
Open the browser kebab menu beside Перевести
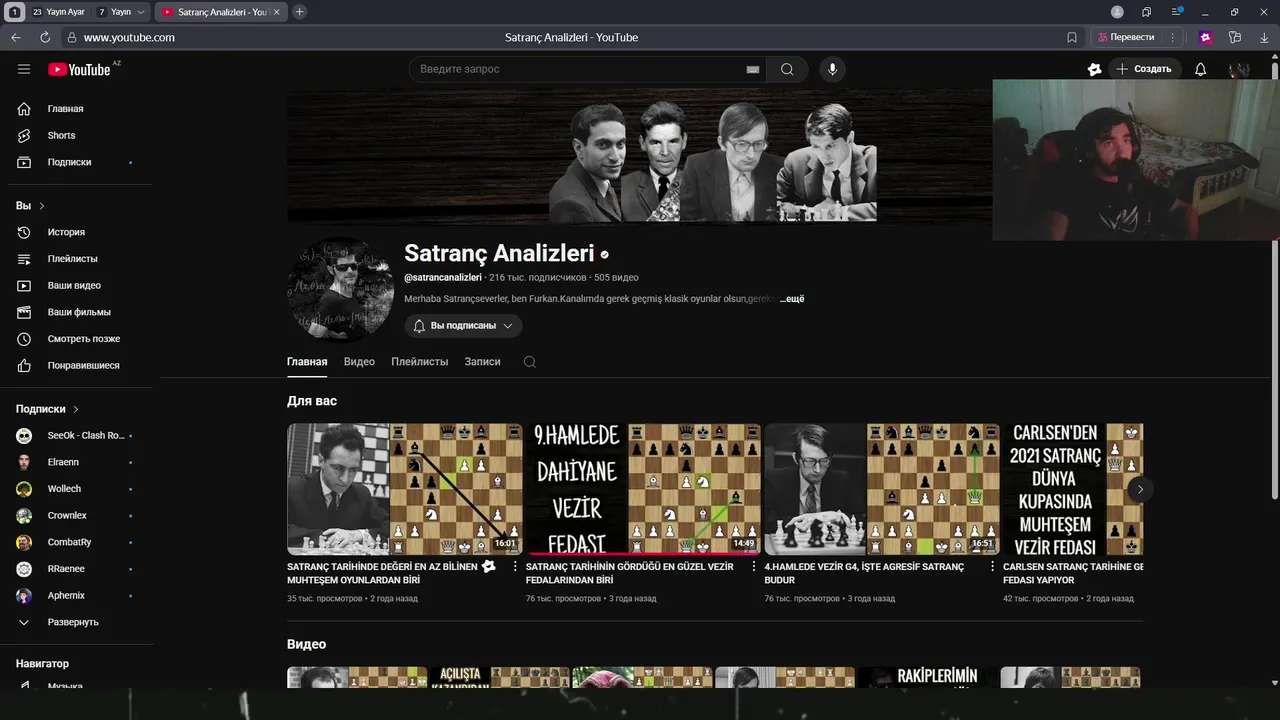coord(1173,37)
